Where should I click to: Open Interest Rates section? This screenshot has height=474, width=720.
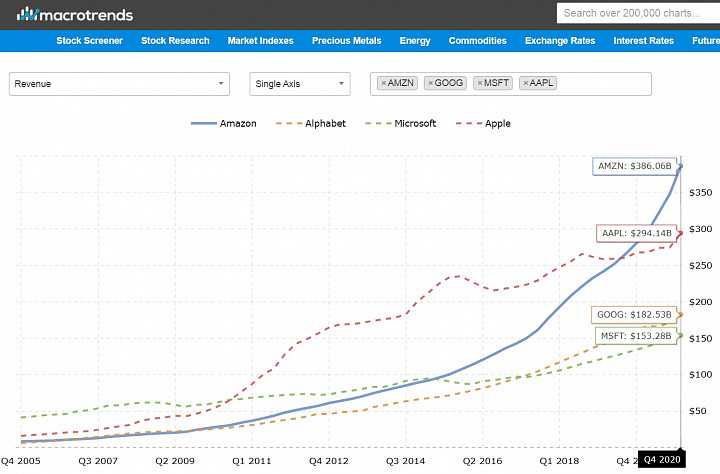coord(643,41)
